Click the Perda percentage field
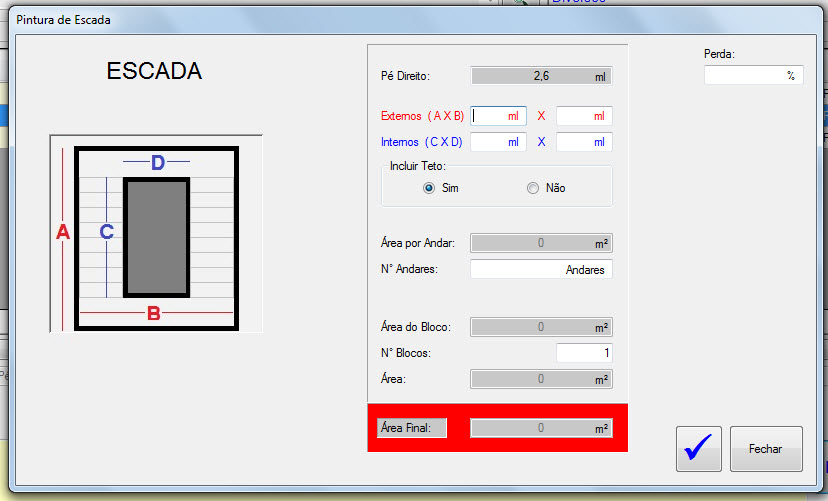This screenshot has height=501, width=828. 754,75
